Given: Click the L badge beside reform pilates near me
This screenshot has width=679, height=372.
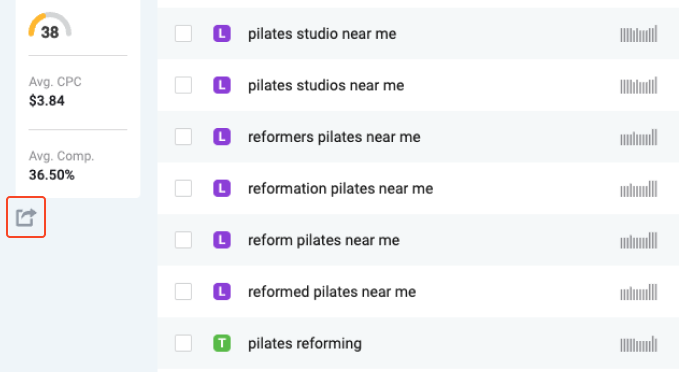Looking at the screenshot, I should click(x=222, y=240).
